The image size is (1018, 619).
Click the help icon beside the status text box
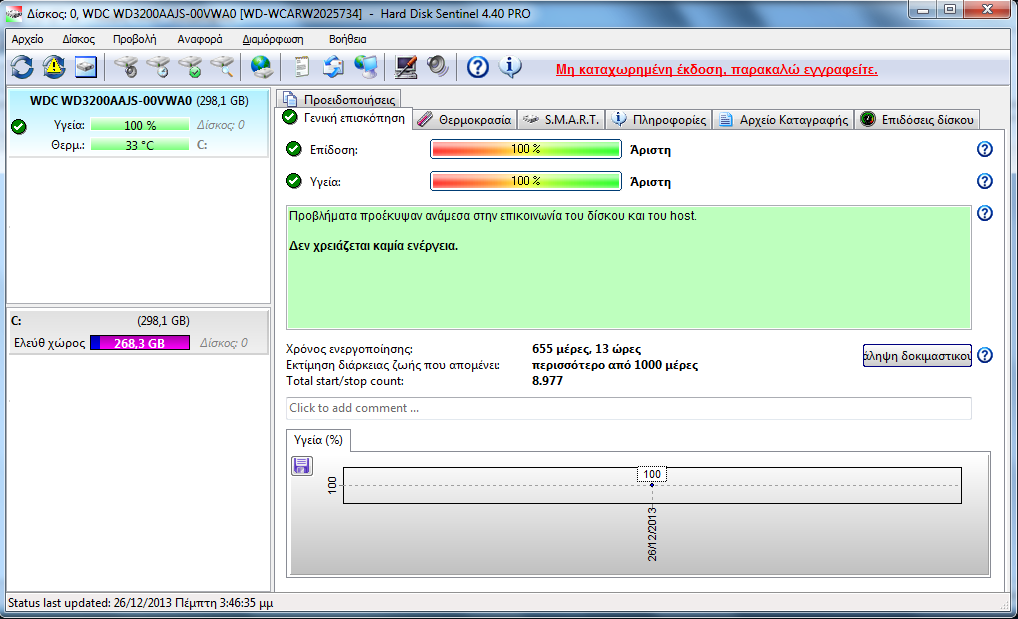click(x=985, y=213)
